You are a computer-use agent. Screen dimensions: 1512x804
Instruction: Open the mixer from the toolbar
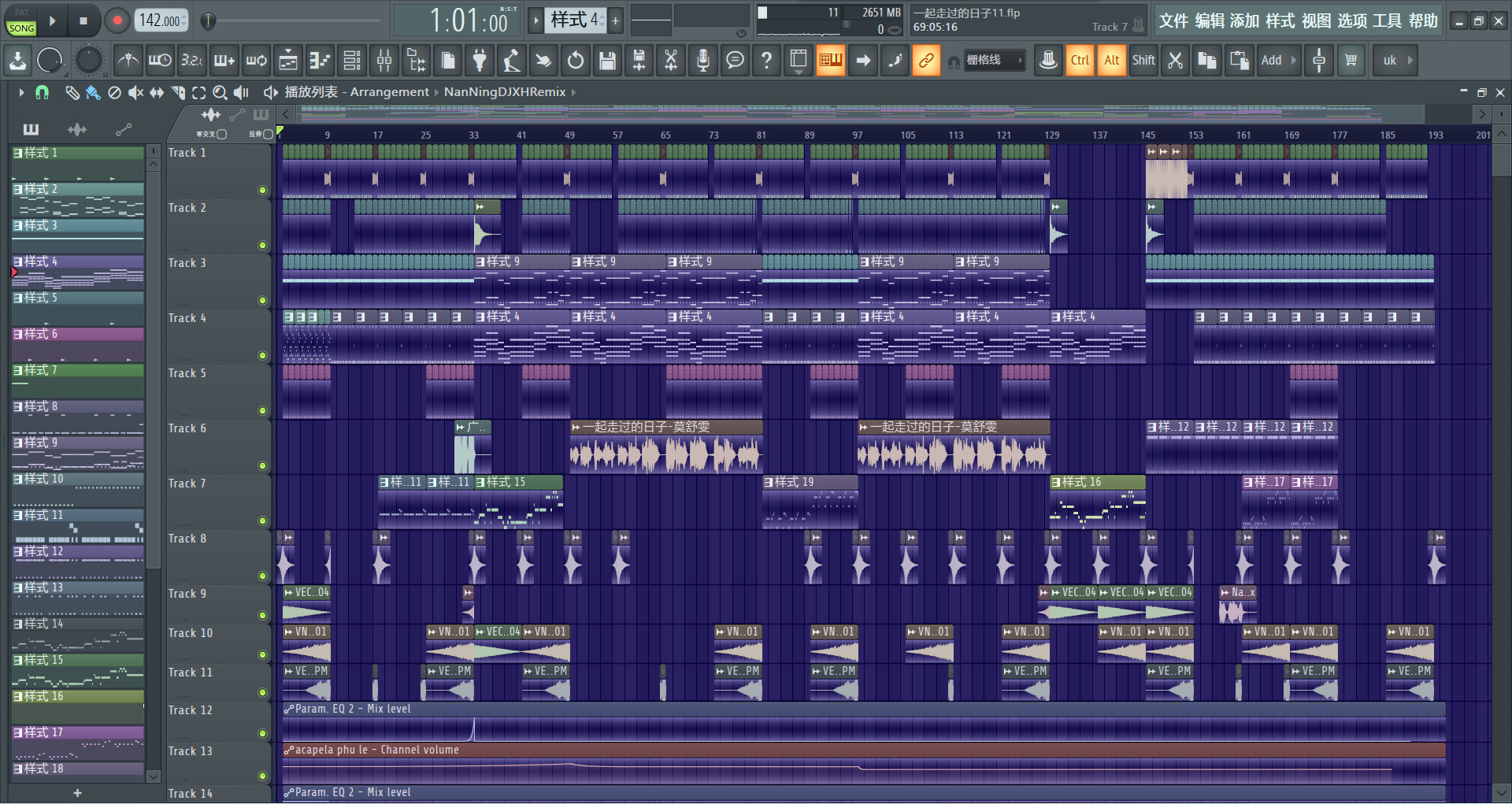pos(384,61)
